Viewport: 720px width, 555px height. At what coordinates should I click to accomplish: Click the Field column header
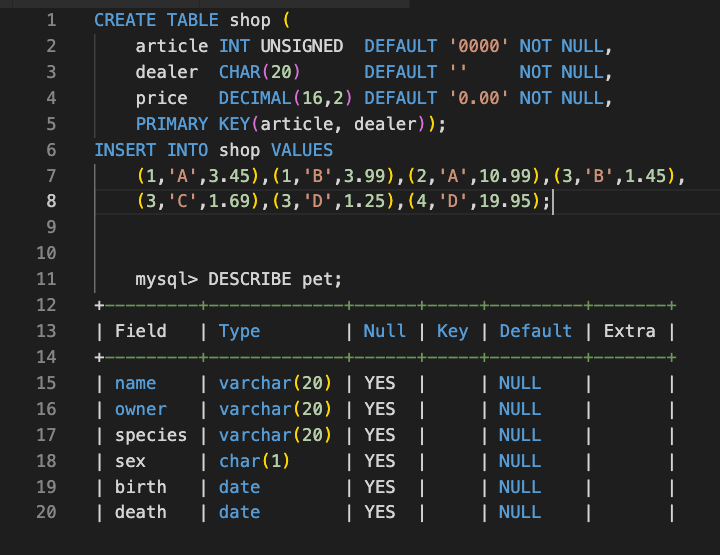tap(141, 331)
